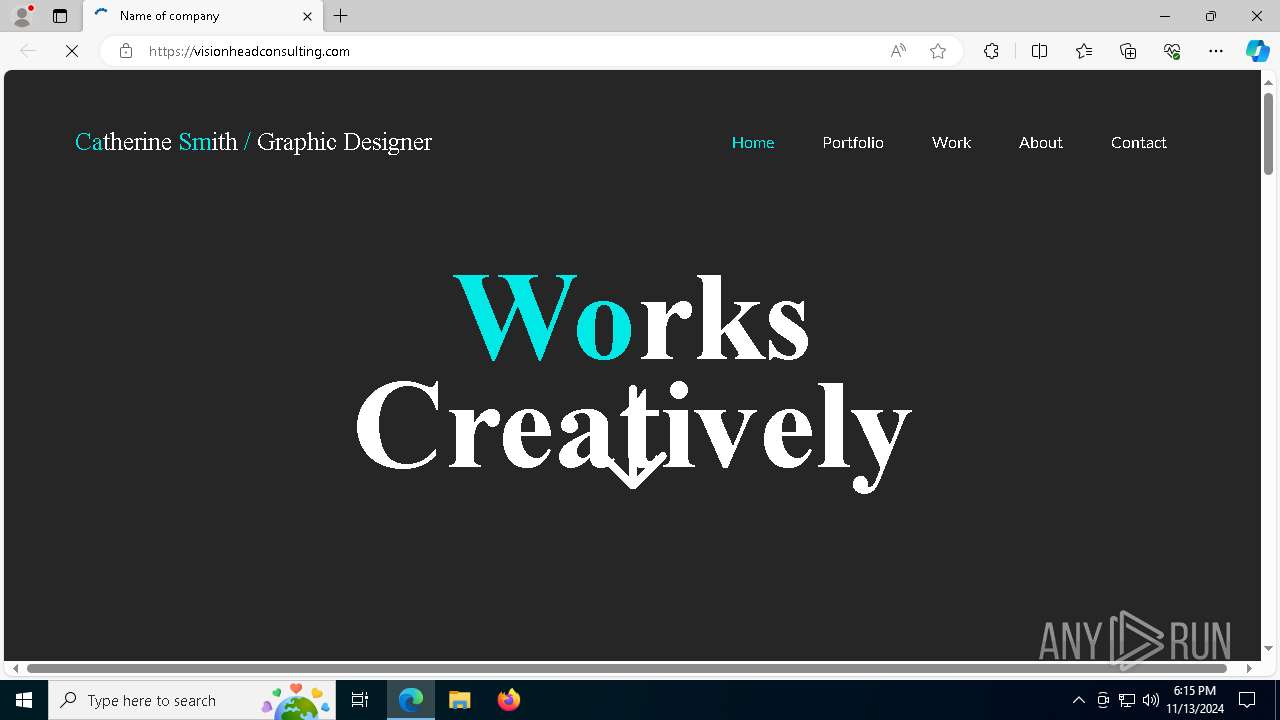1280x720 pixels.
Task: Click the scroll down arrow
Action: tap(1268, 649)
